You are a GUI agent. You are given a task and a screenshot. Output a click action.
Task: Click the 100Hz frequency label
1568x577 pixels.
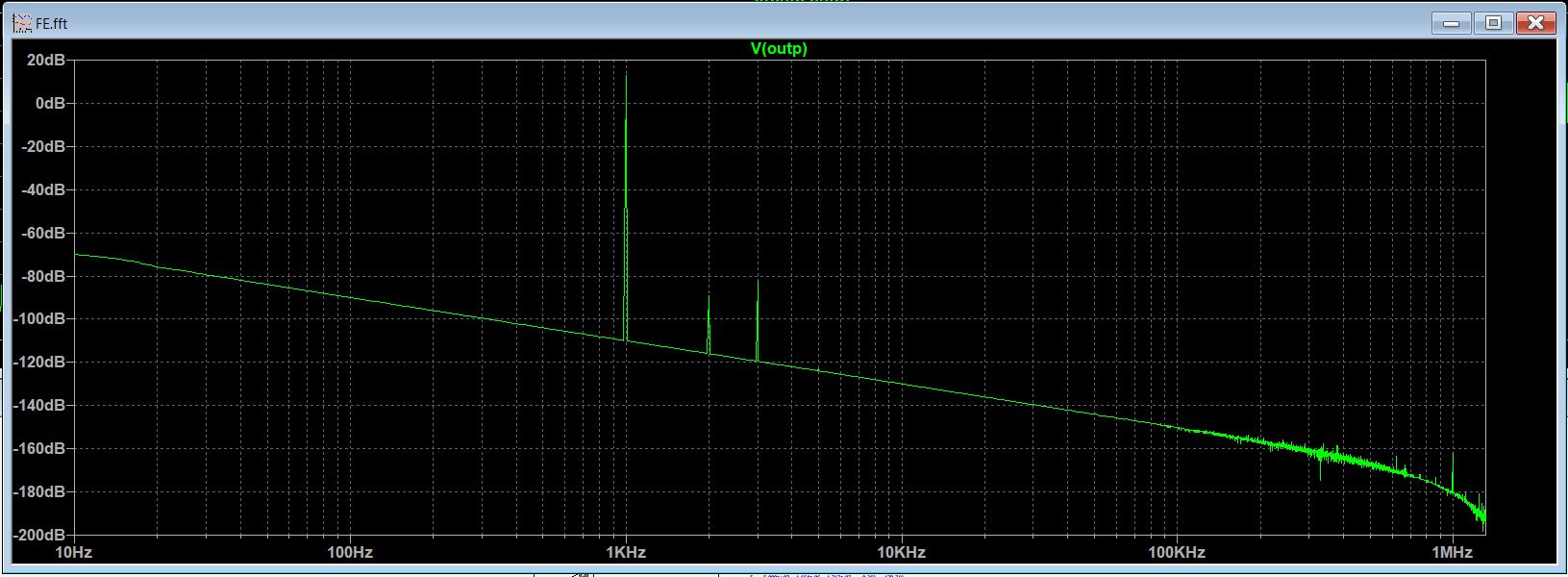350,553
